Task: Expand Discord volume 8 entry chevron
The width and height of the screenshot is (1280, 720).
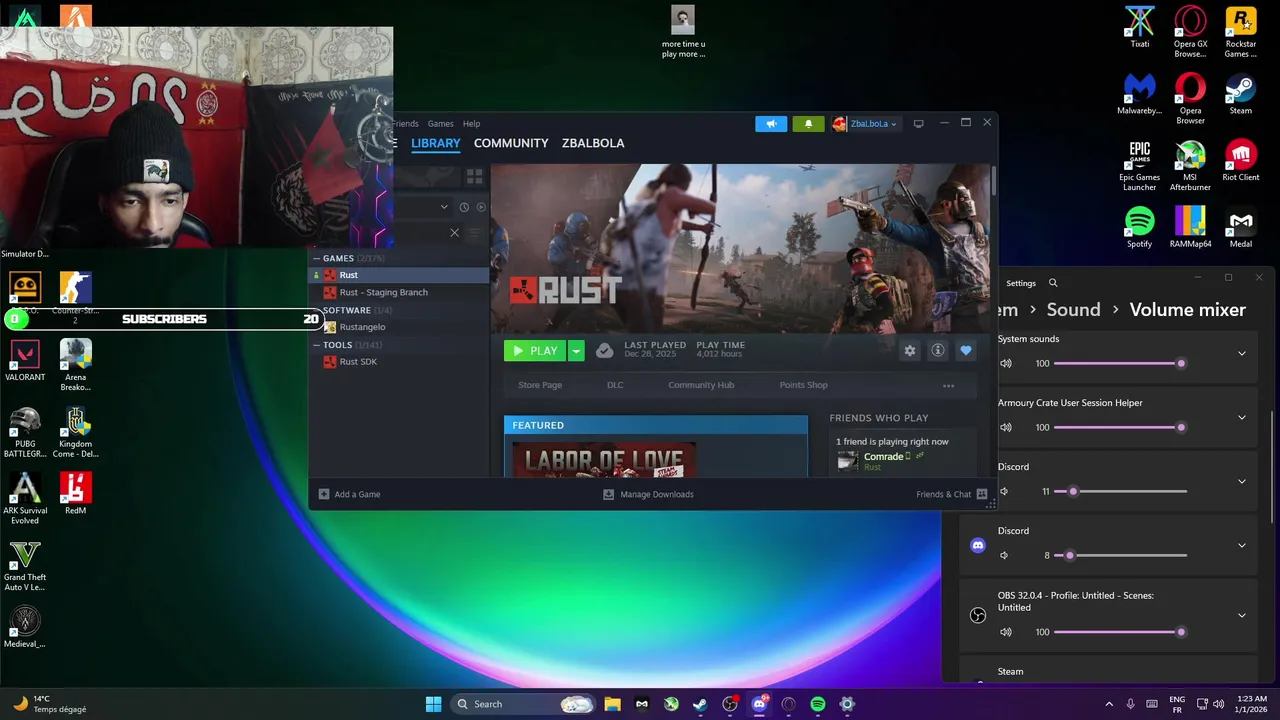Action: 1242,545
